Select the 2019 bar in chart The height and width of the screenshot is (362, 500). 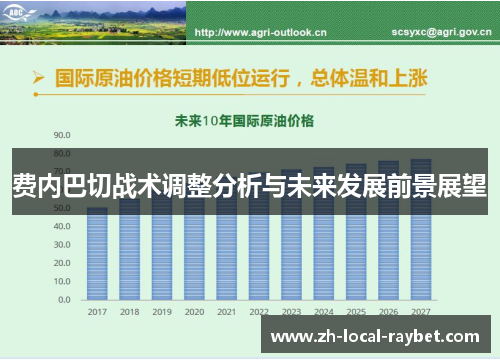coord(162,245)
